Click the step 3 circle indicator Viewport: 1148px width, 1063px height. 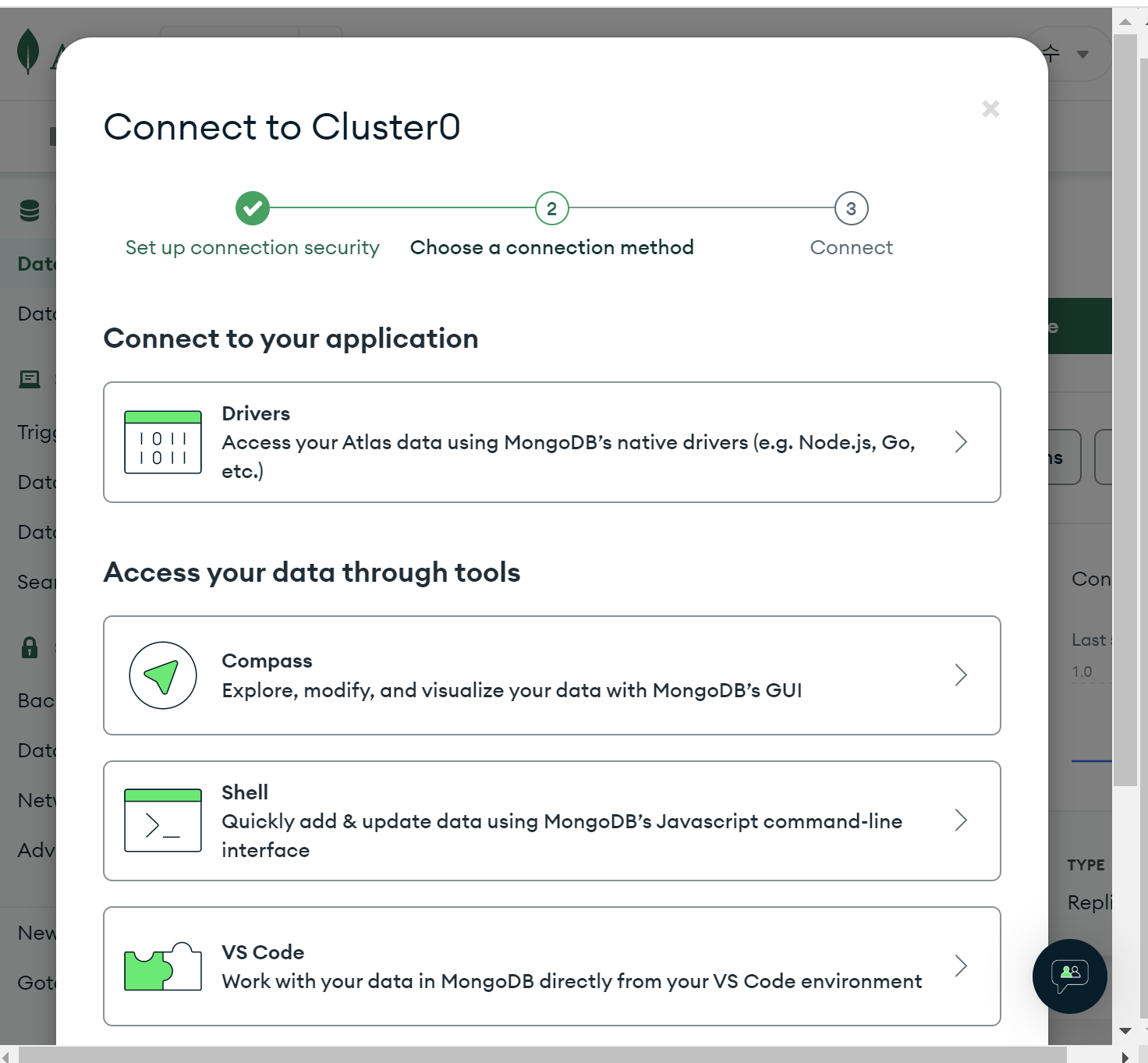[852, 208]
